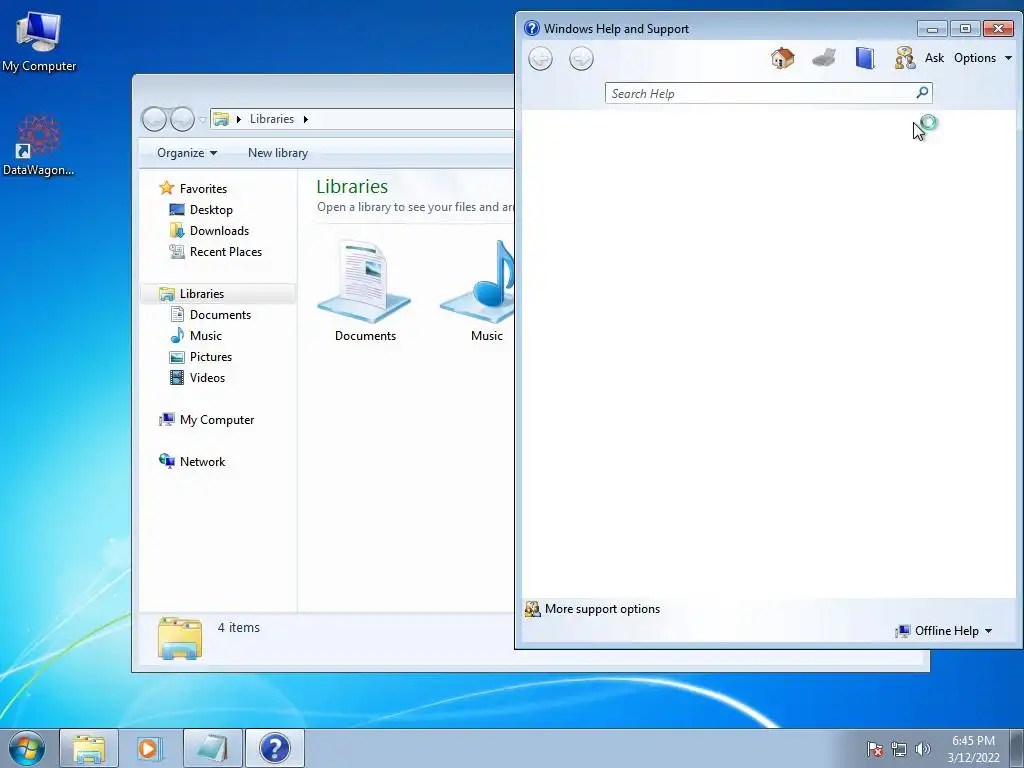Minimize the Windows Help and Support window

tap(932, 29)
